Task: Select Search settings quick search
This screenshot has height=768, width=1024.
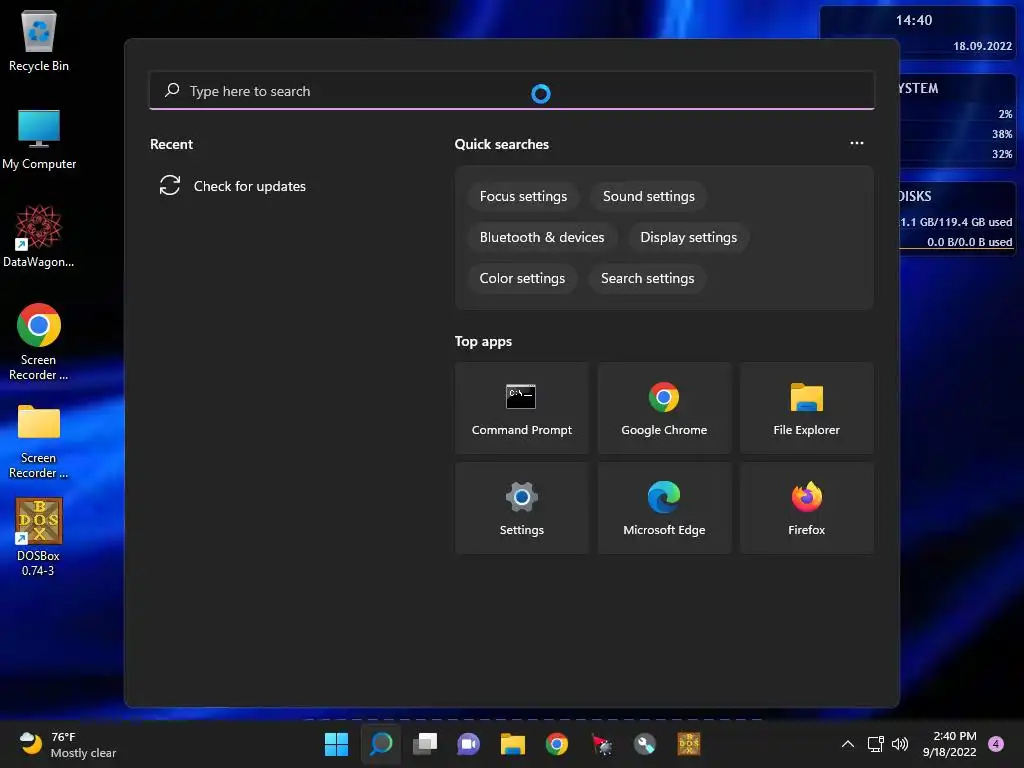Action: [647, 278]
